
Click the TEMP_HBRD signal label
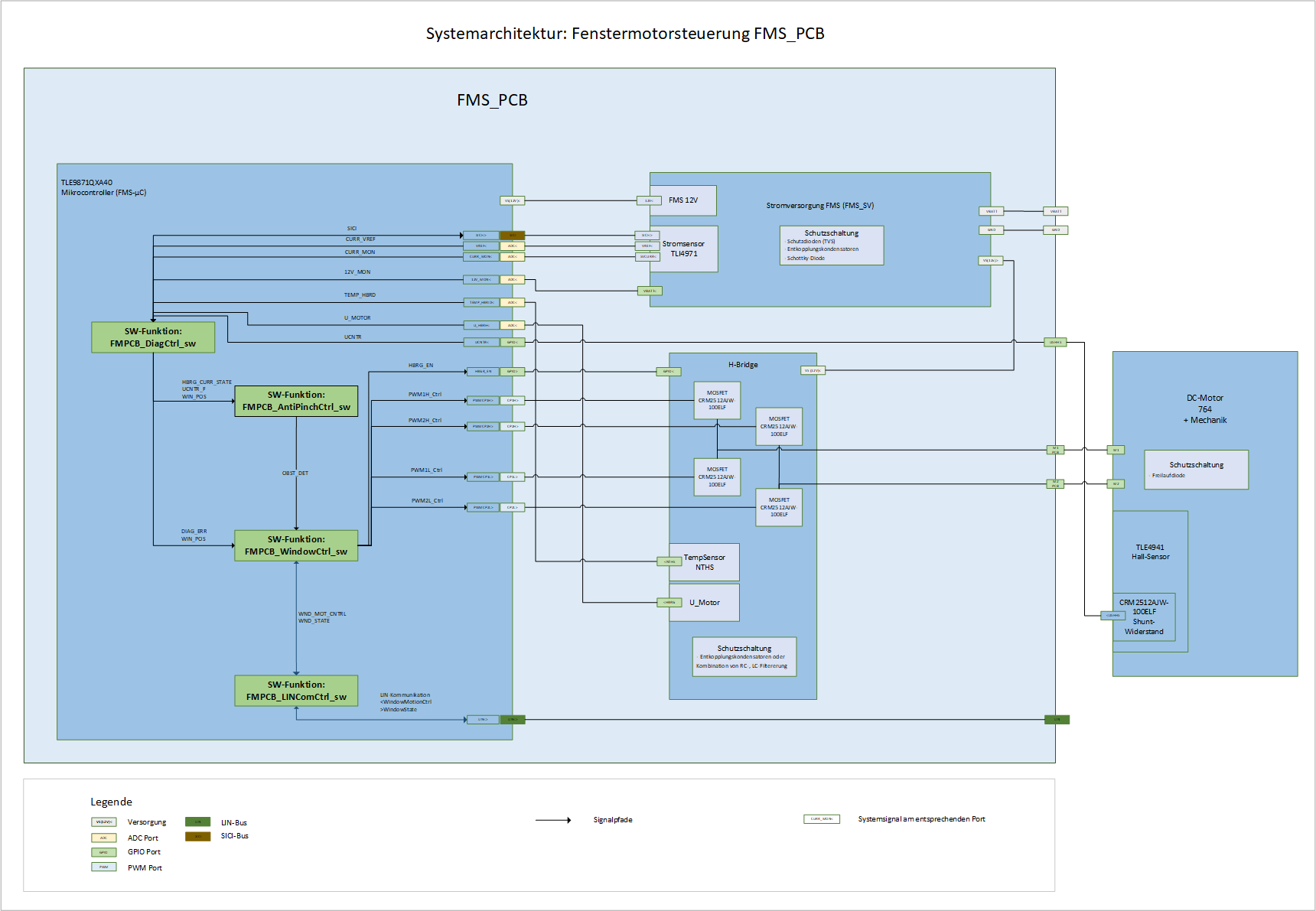point(360,294)
